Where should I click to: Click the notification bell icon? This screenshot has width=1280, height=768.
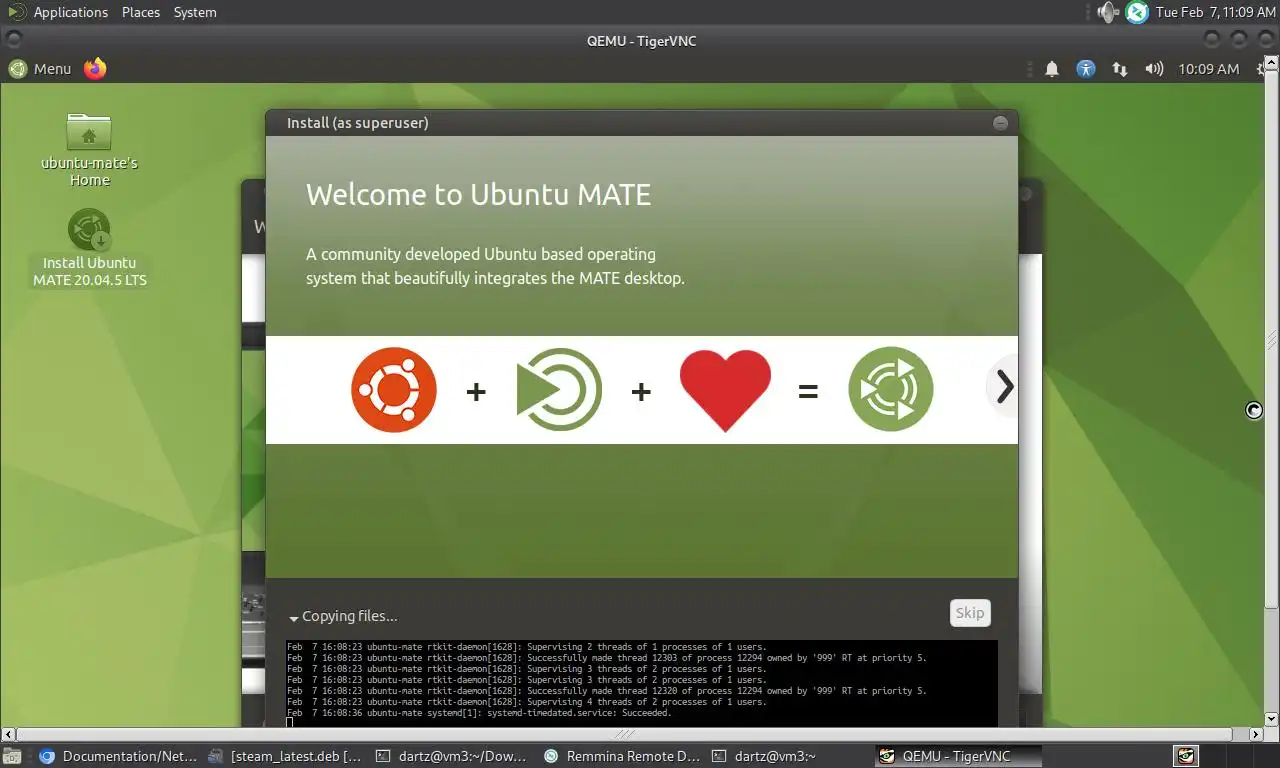1052,69
